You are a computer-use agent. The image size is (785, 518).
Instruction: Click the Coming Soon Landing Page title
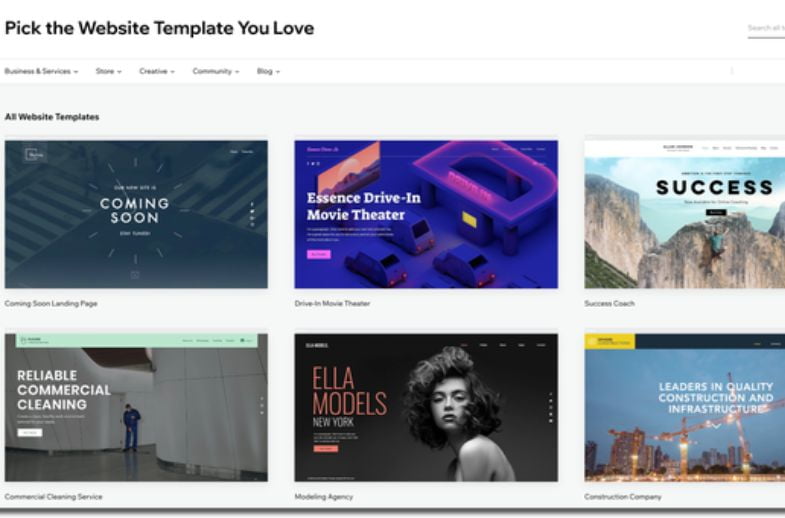[51, 303]
